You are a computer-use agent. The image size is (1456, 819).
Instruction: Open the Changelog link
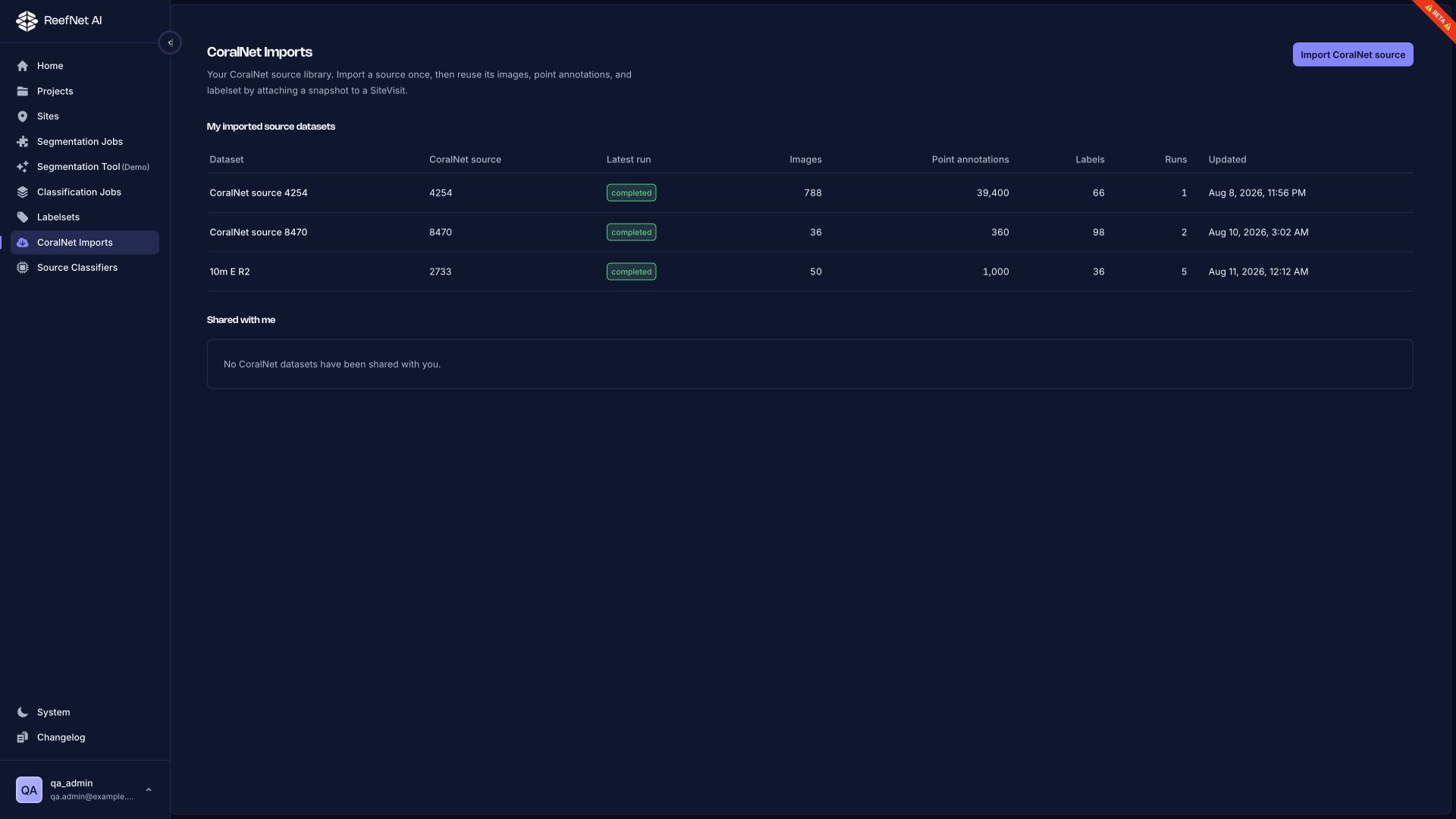pyautogui.click(x=85, y=737)
